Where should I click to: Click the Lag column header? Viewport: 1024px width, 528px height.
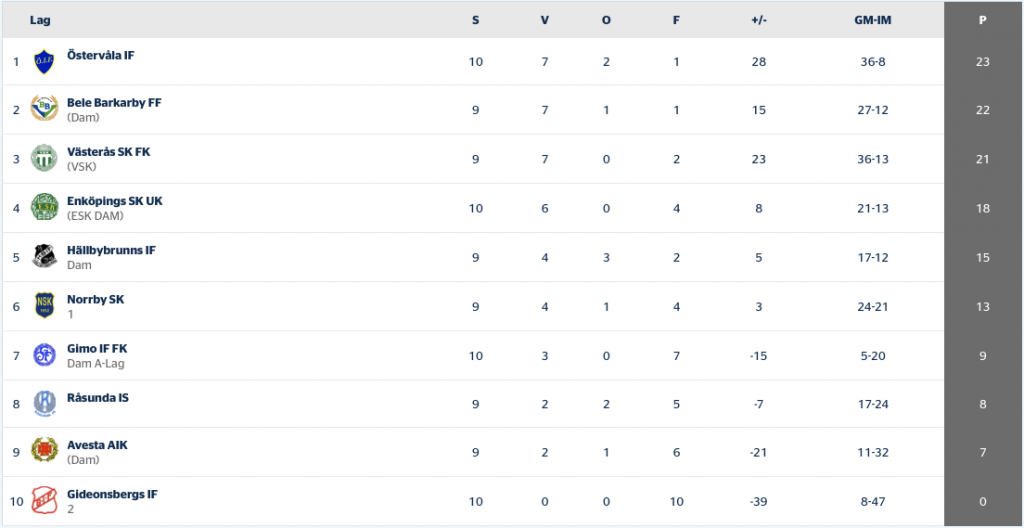point(40,20)
